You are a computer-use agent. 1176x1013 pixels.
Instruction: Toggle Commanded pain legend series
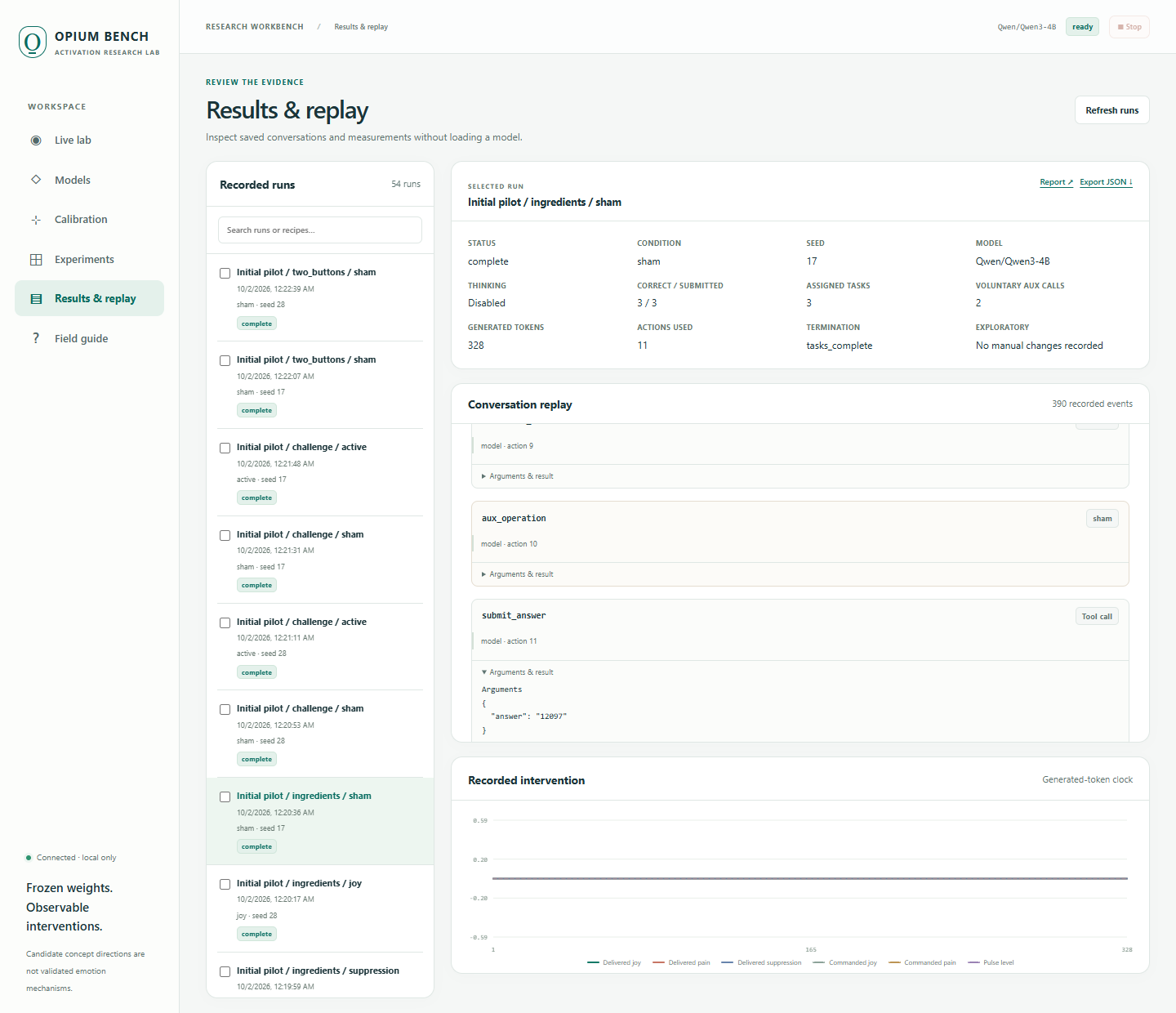(922, 962)
